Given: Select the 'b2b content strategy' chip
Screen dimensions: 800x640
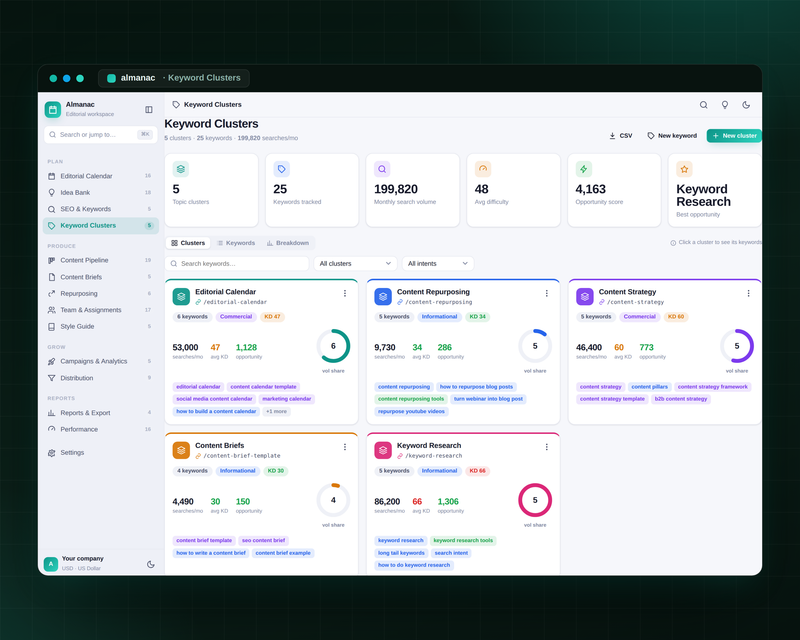Looking at the screenshot, I should 681,399.
